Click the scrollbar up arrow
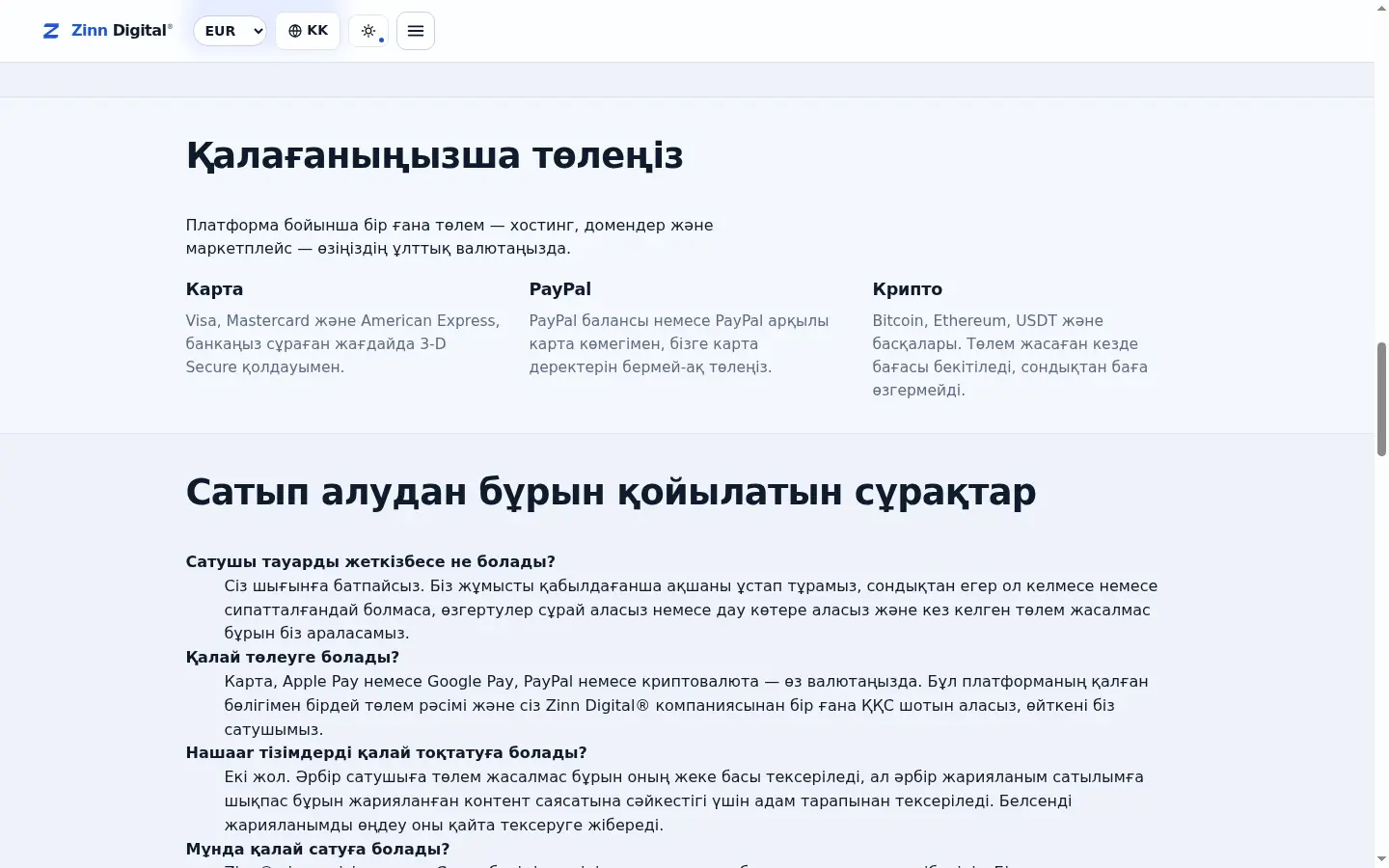Screen dimensions: 1389x868 point(1381,9)
